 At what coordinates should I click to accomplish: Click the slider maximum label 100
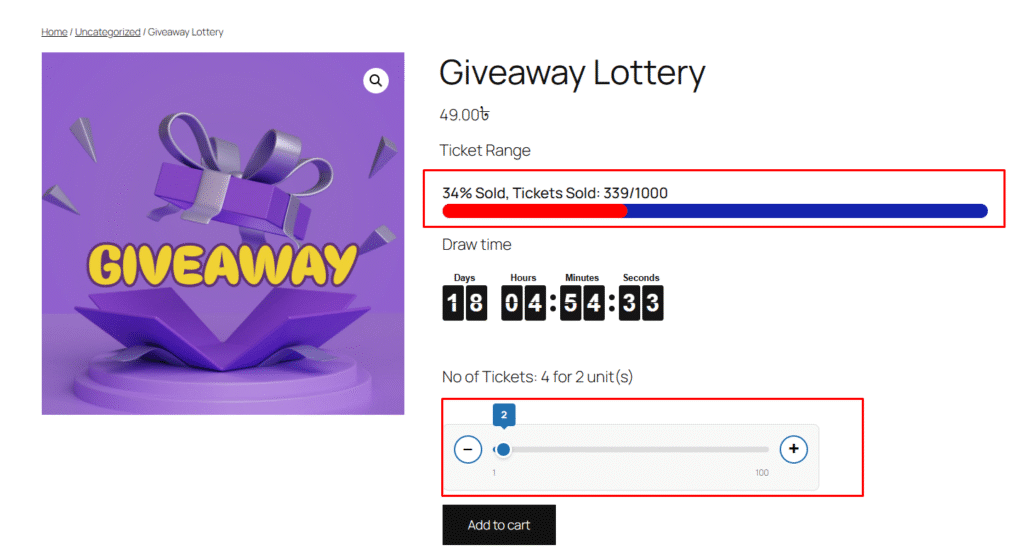762,473
